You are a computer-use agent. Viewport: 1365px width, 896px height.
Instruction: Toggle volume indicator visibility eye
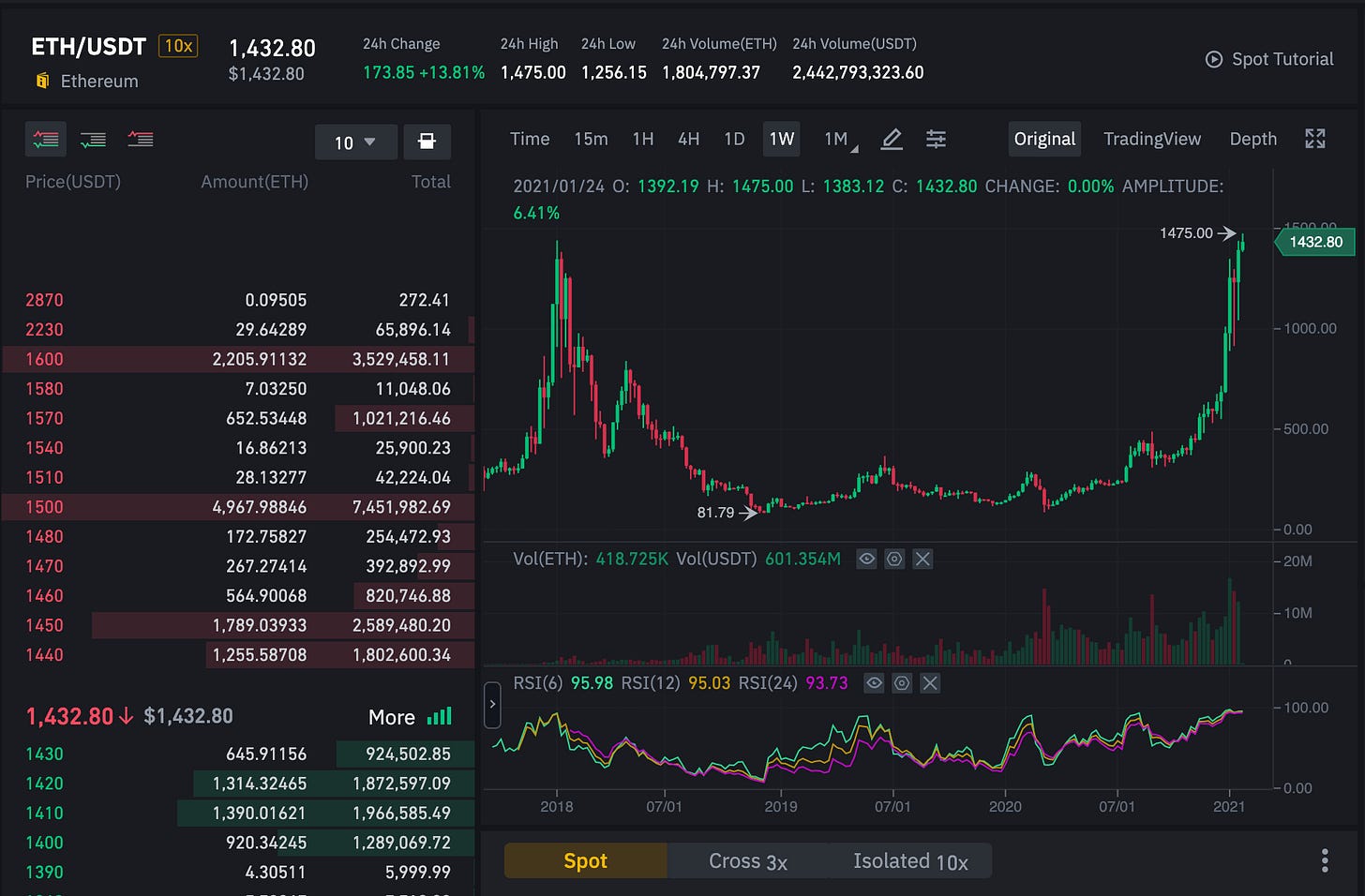(867, 560)
